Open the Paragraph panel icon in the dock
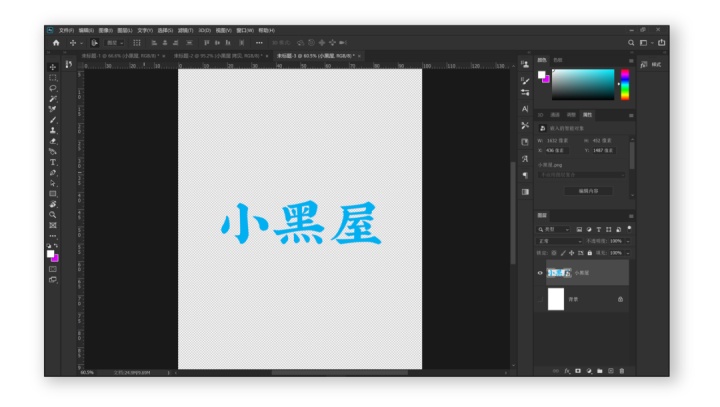 525,175
